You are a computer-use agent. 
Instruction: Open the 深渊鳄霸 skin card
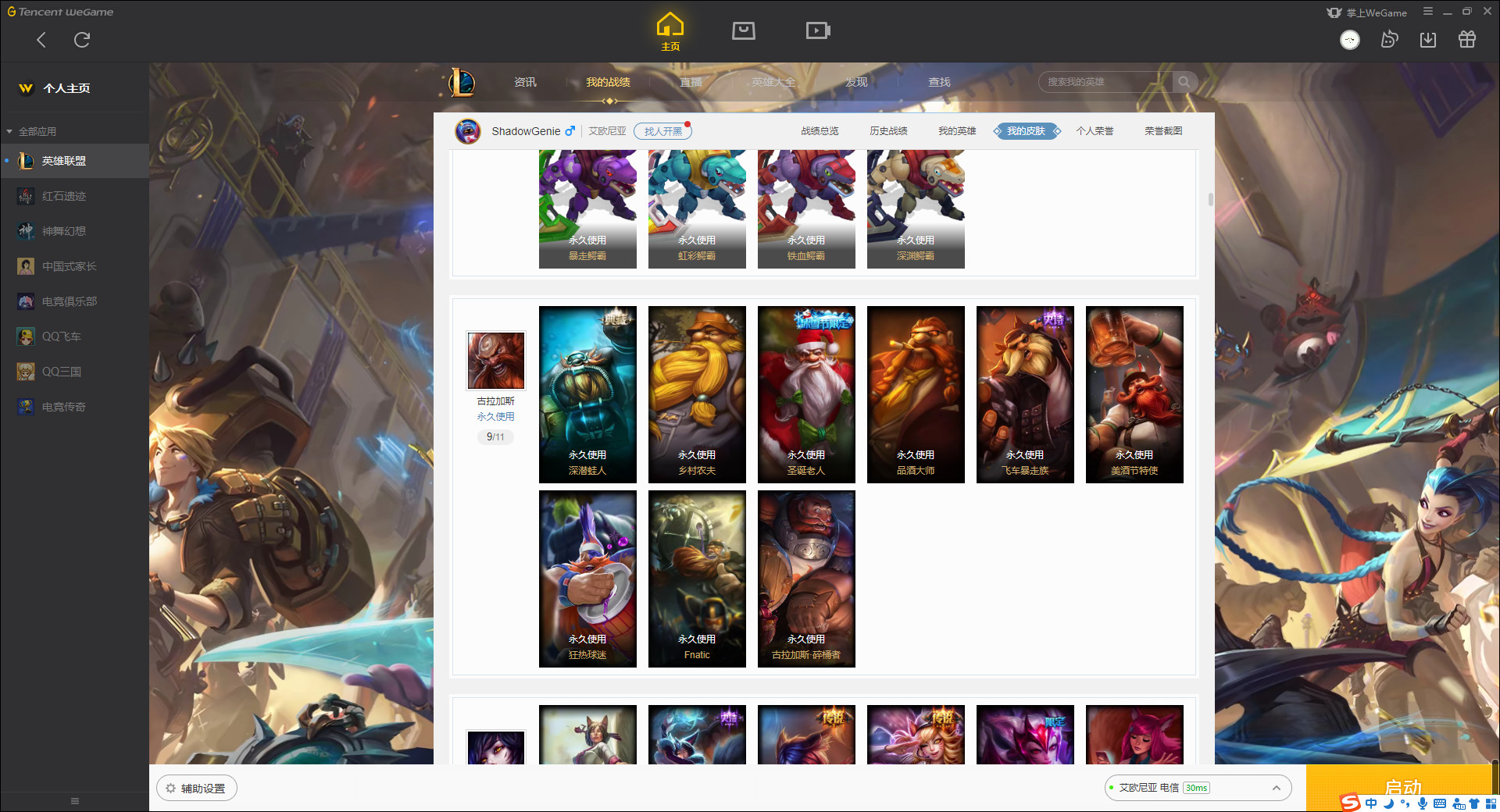[x=916, y=209]
